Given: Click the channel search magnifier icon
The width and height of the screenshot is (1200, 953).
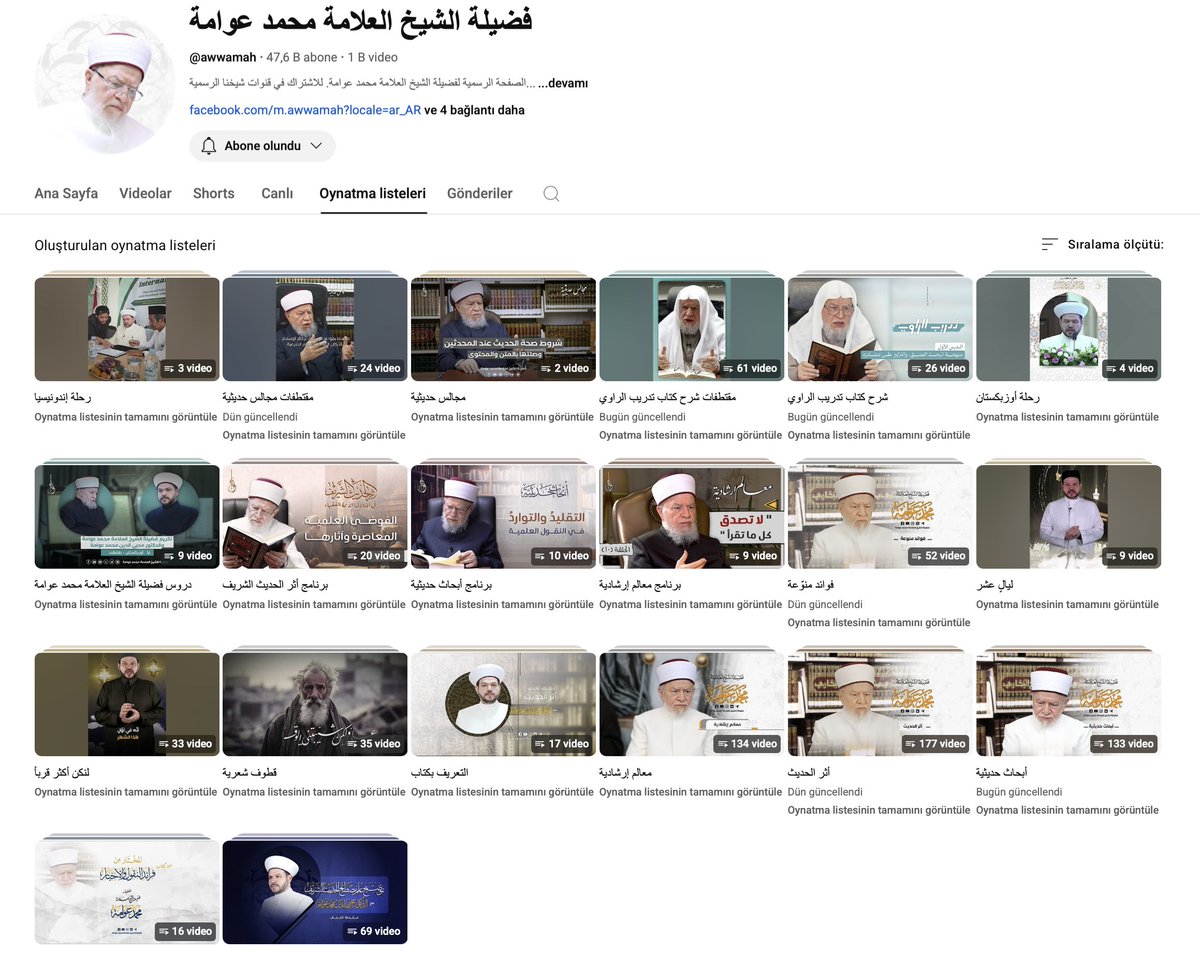Looking at the screenshot, I should coord(551,194).
